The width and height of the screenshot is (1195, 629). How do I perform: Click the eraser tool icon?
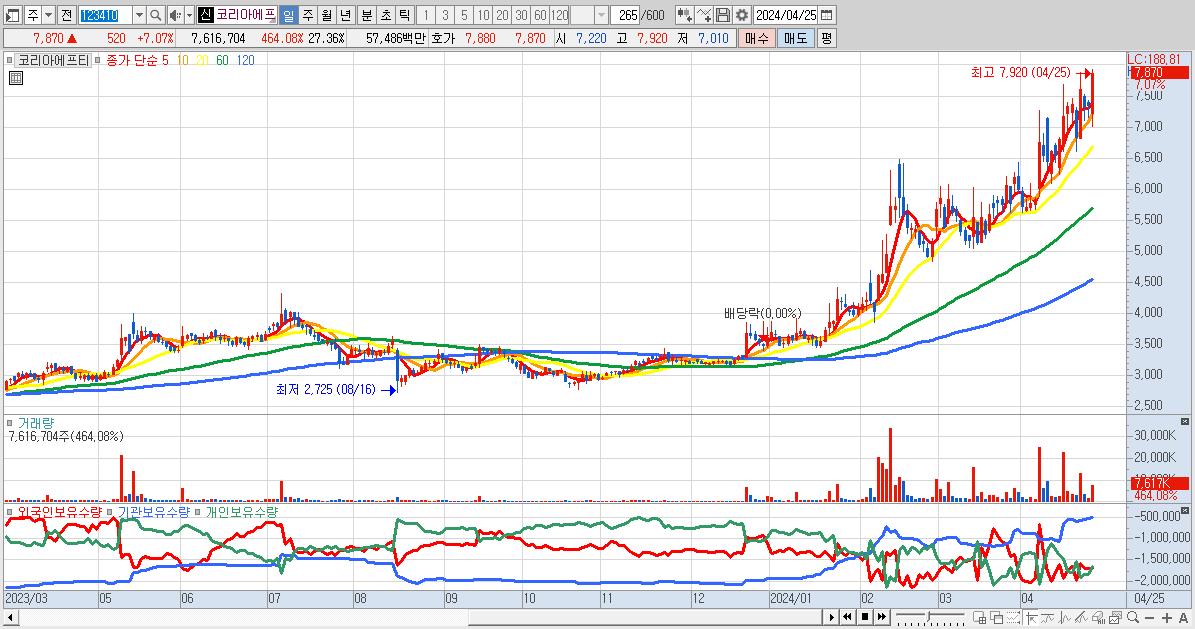[x=1098, y=618]
